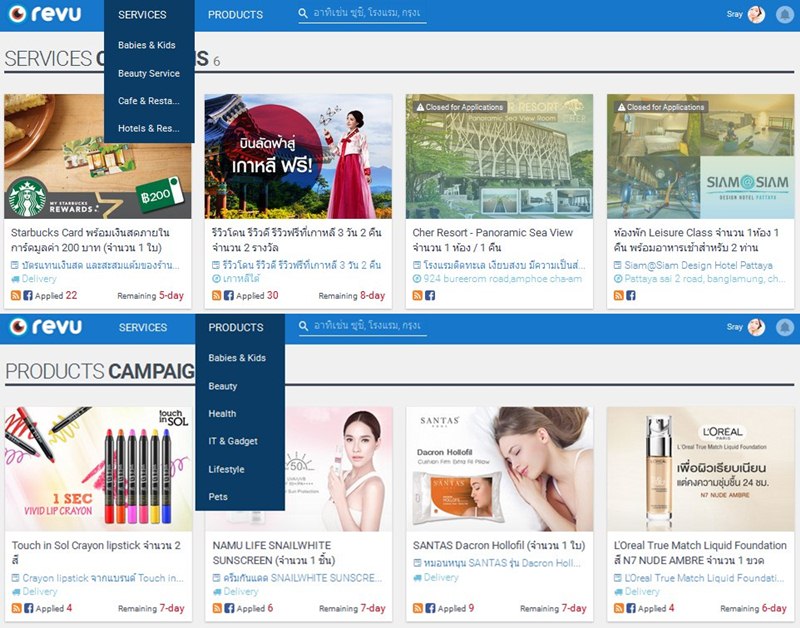The image size is (800, 628).
Task: Open SERVICES menu on the Products Campaigns header
Action: (143, 328)
